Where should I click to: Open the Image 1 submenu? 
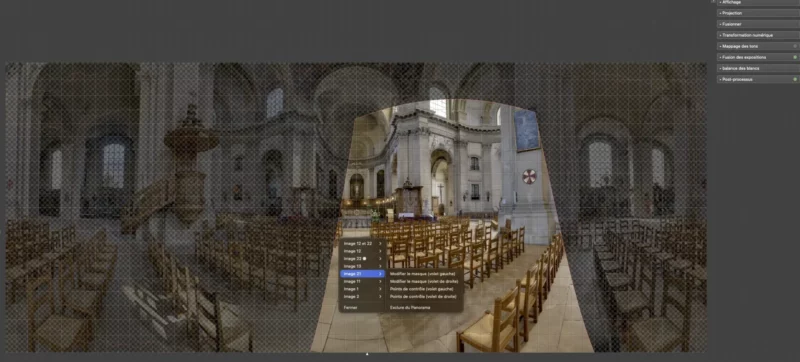(362, 289)
